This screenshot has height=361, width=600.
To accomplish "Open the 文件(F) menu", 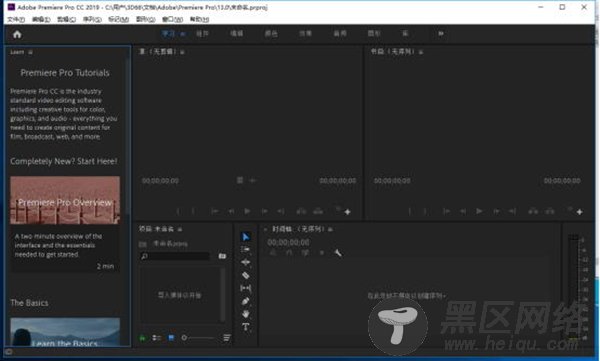I will coord(16,19).
